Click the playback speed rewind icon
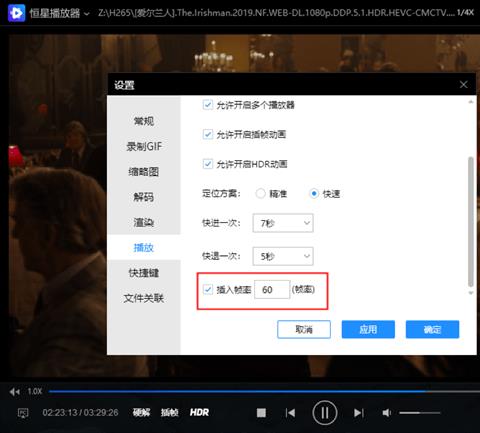This screenshot has width=480, height=433. (15, 392)
